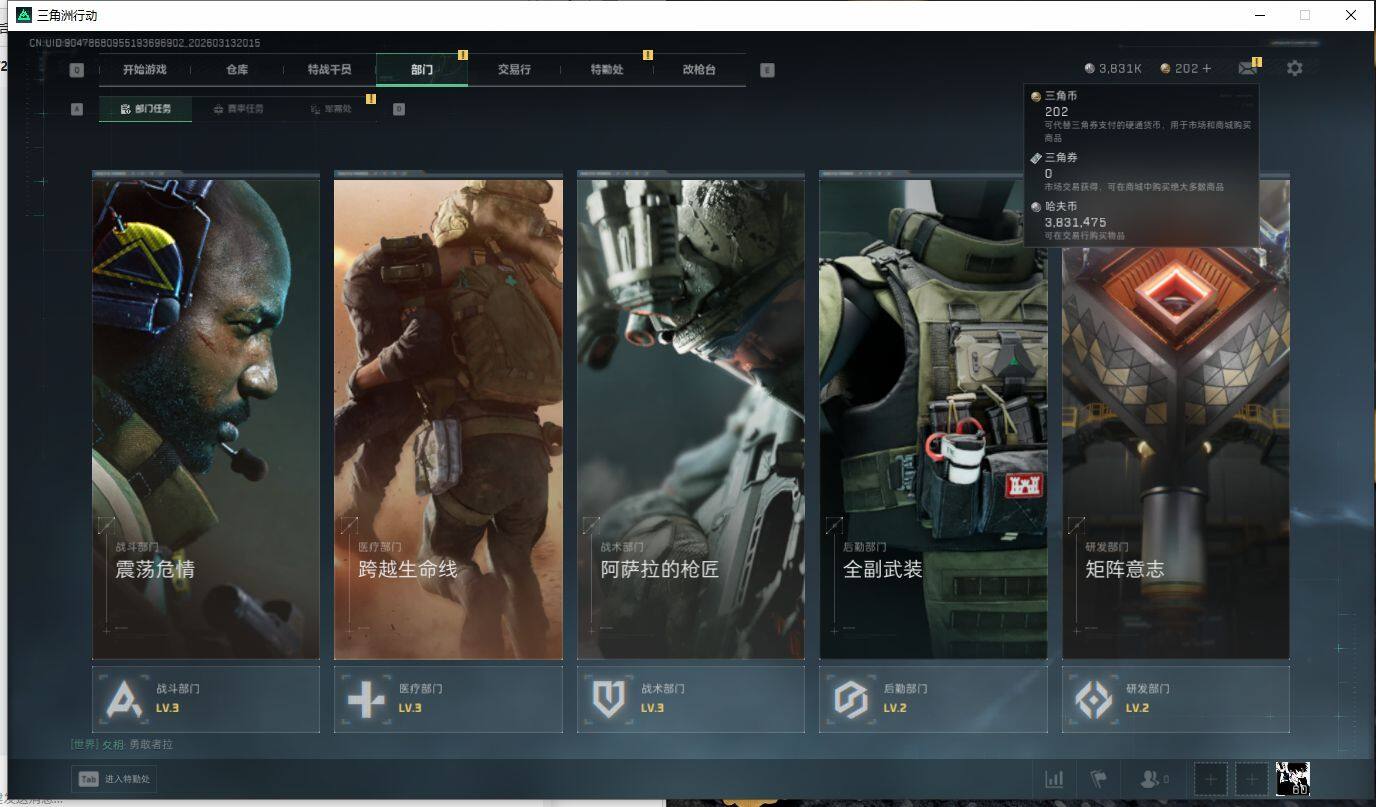Click the empty squad slot beside friends icon
The height and width of the screenshot is (807, 1376).
pyautogui.click(x=1210, y=779)
